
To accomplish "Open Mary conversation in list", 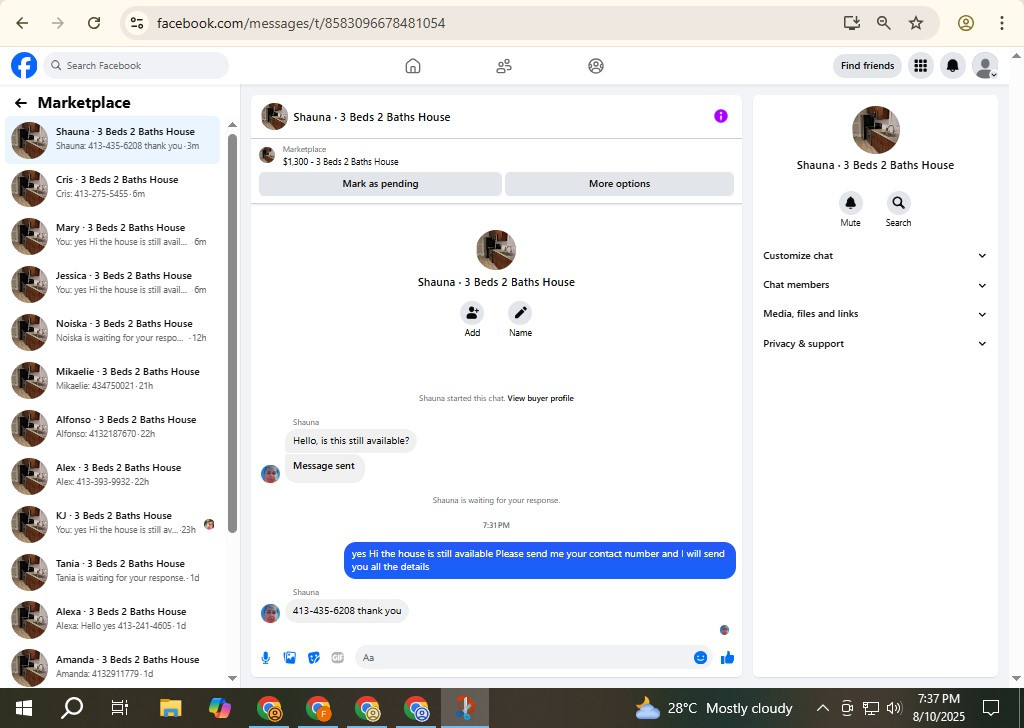I will click(x=112, y=235).
